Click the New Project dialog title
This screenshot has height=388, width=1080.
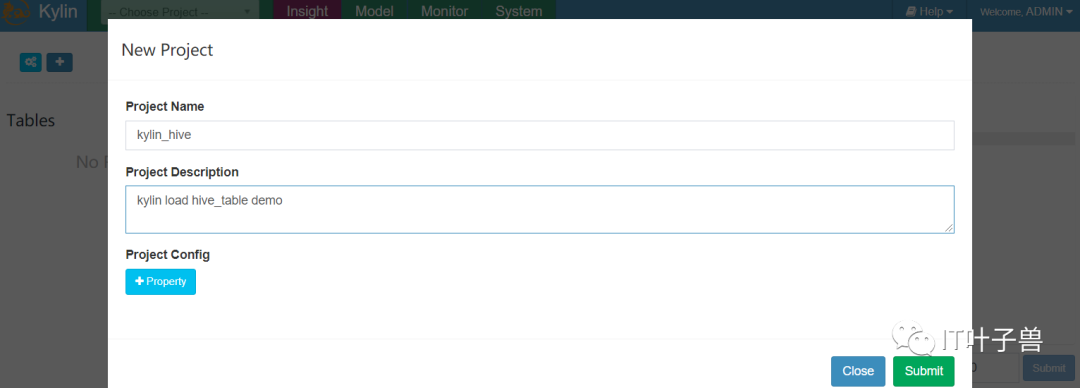tap(167, 50)
